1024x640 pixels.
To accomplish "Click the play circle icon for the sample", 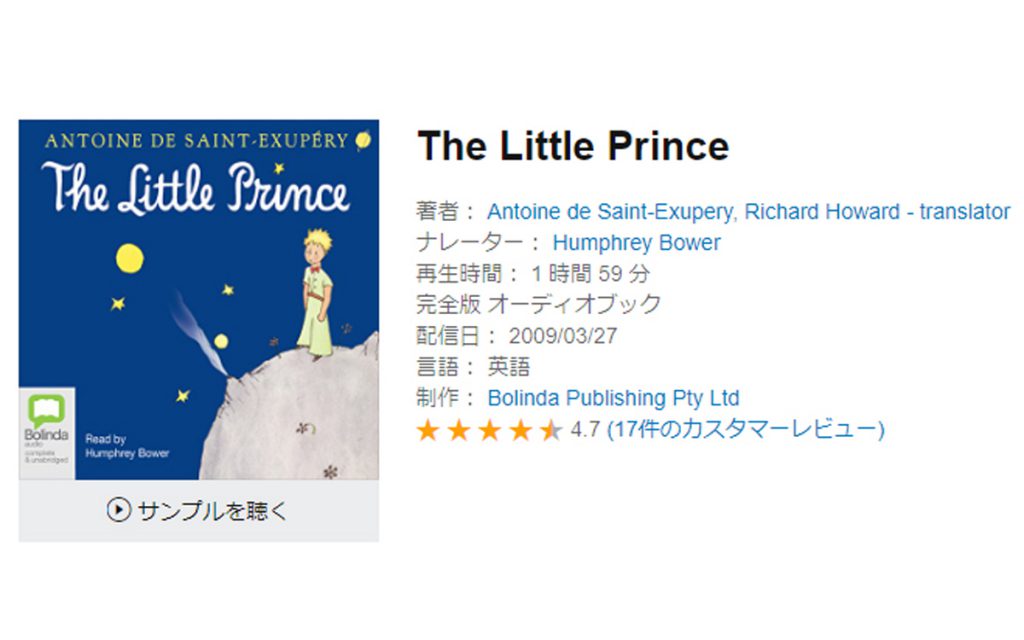I will point(119,511).
